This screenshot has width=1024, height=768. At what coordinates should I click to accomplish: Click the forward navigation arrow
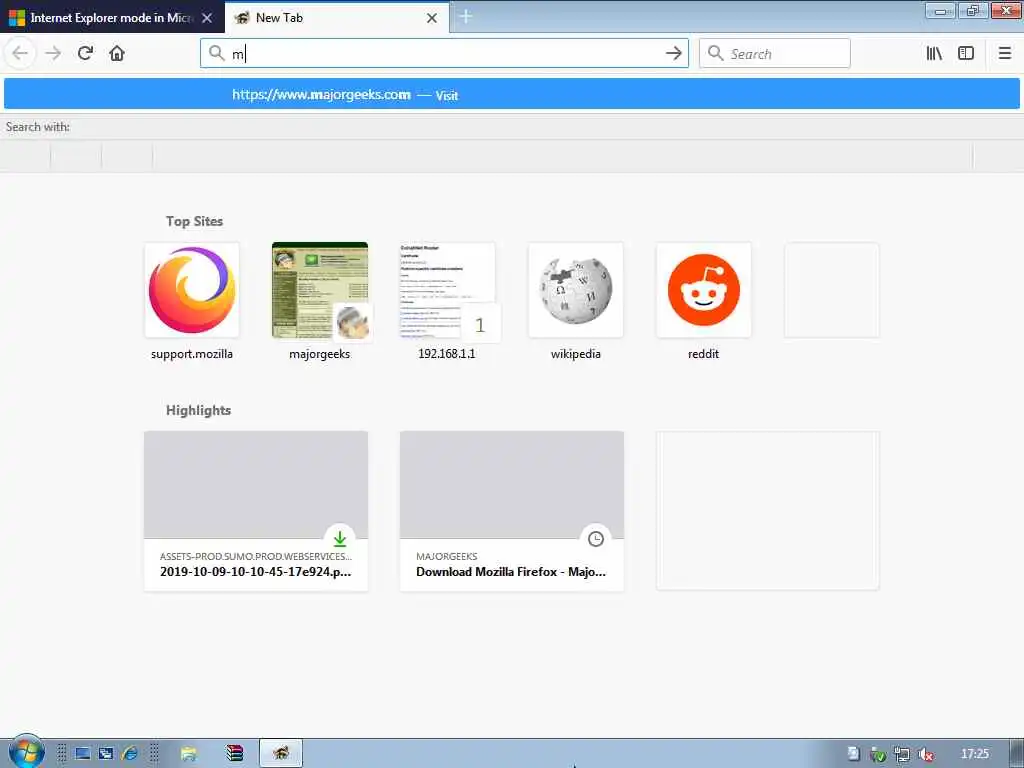(53, 53)
